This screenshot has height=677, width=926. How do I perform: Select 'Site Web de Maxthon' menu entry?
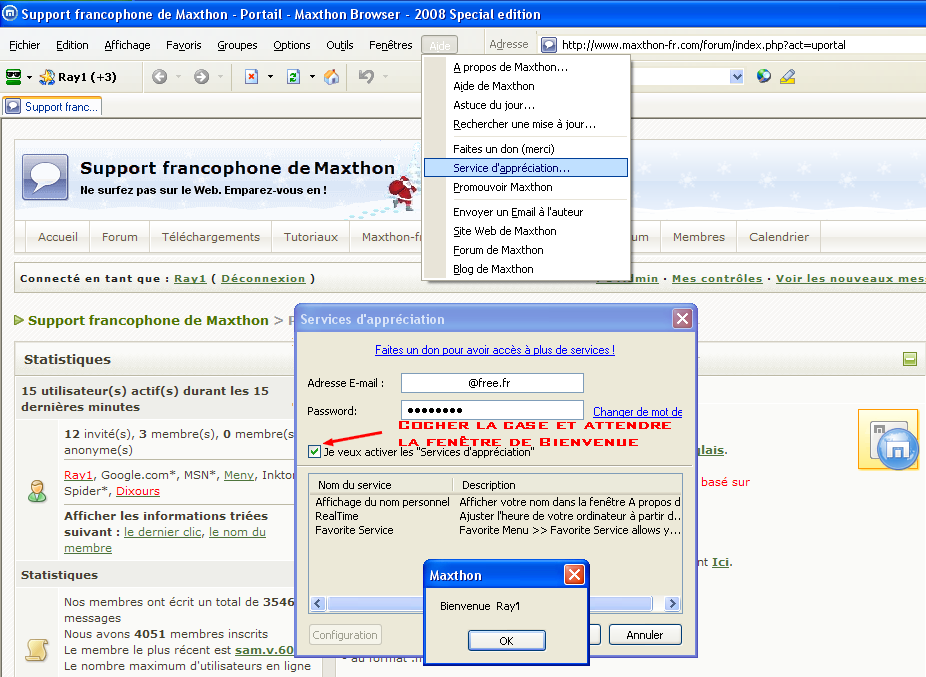[526, 231]
